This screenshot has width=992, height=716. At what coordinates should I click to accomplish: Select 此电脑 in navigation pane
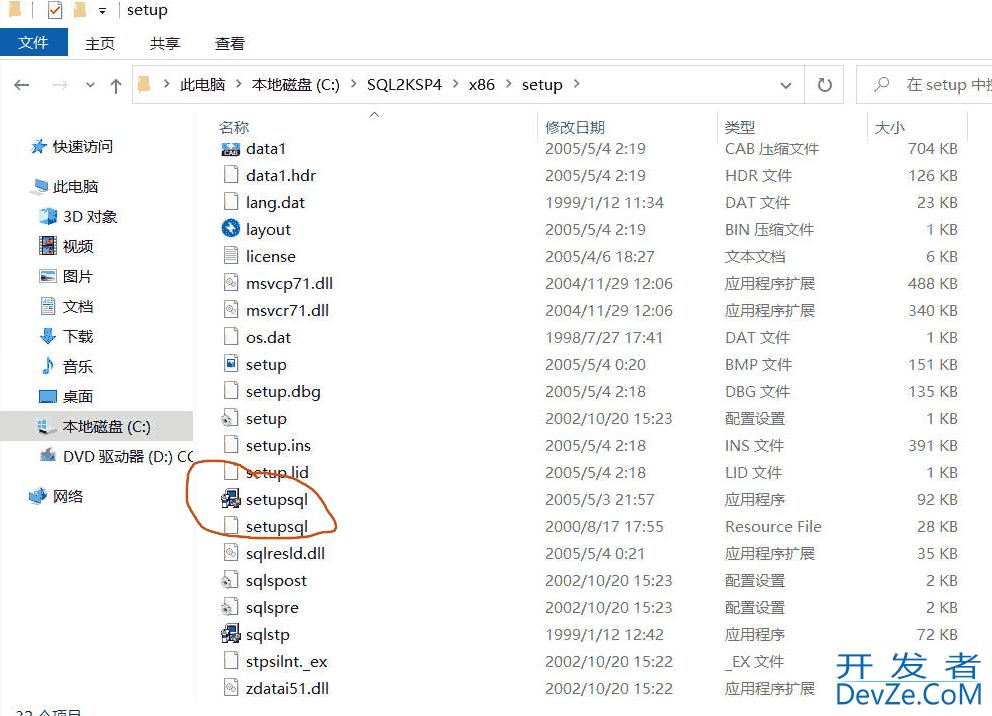[x=75, y=187]
